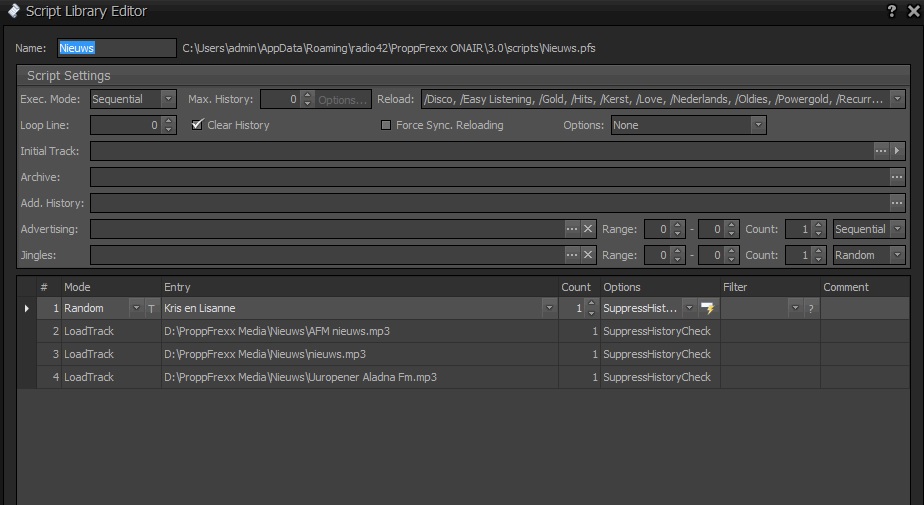Expand the Reload categories dropdown

click(x=897, y=99)
